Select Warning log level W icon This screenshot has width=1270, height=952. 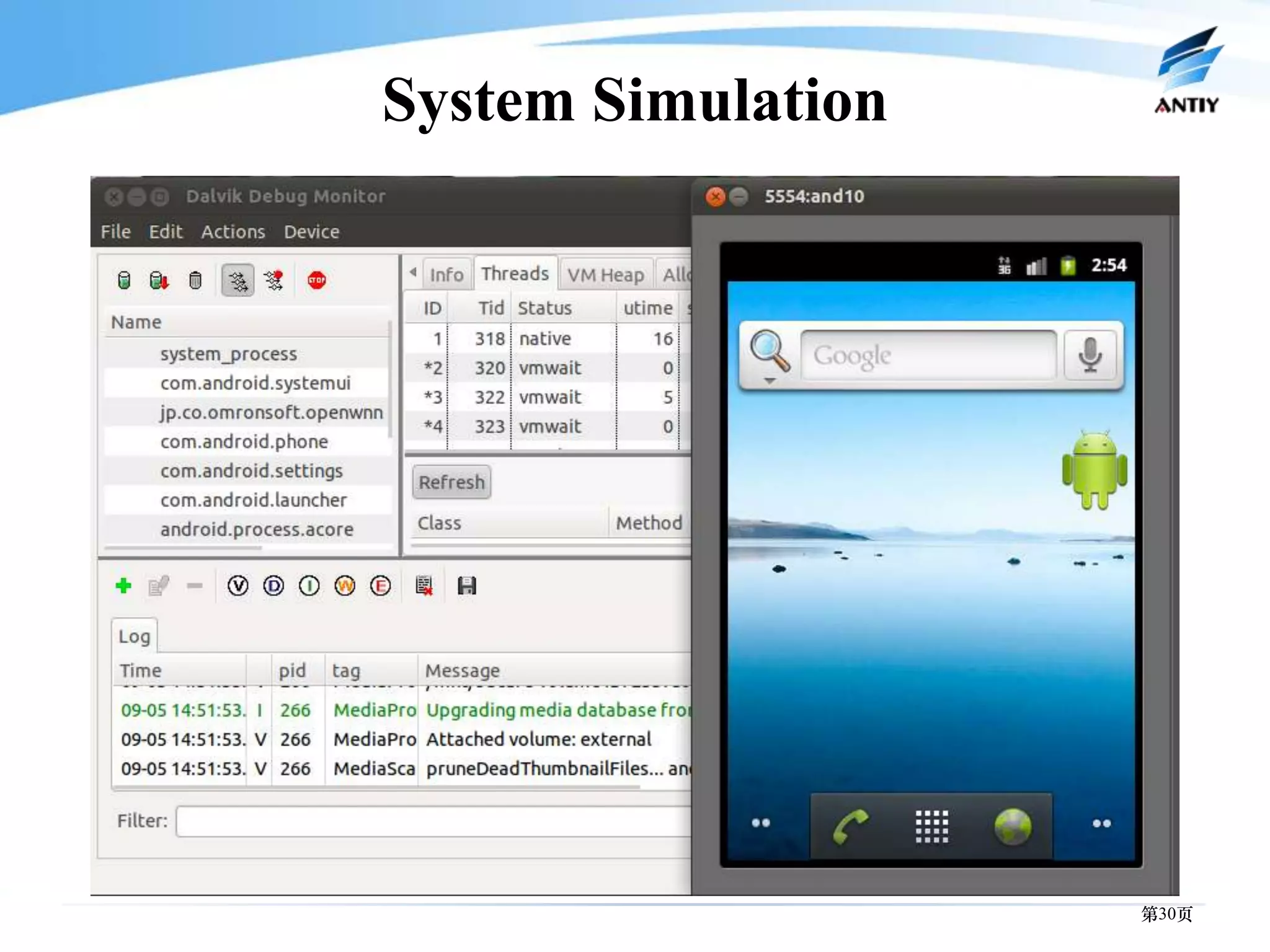[345, 586]
